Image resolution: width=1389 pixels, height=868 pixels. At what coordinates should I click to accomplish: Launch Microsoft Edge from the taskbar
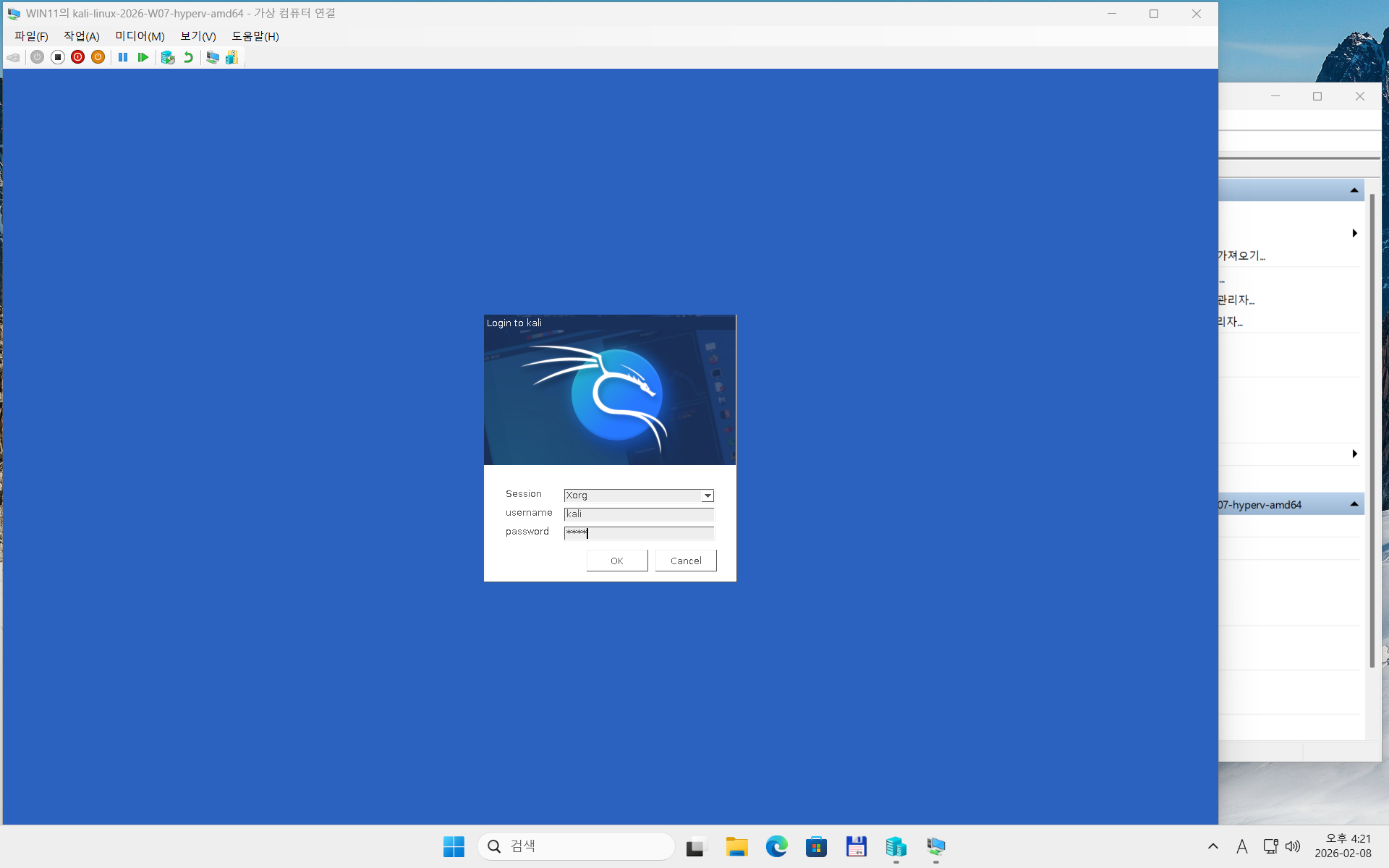click(x=776, y=846)
